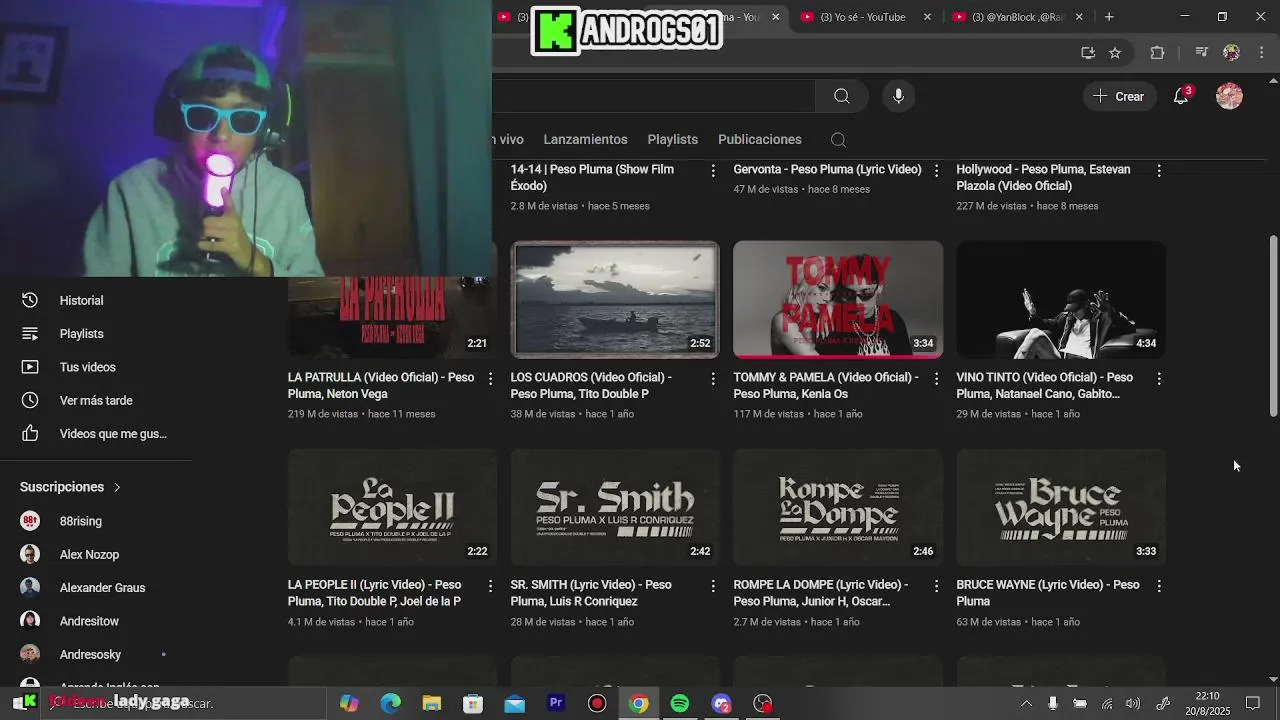Viewport: 1280px width, 720px height.
Task: Open options menu for BRUCE WAYNE video
Action: pos(1159,586)
